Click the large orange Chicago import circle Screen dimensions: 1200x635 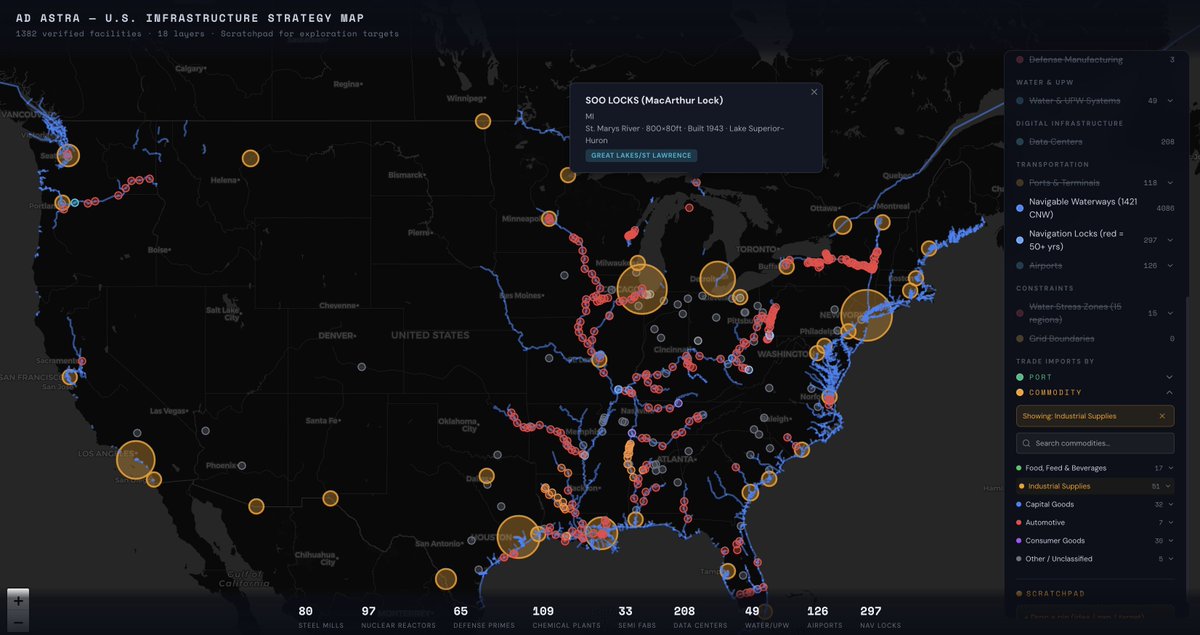tap(643, 288)
